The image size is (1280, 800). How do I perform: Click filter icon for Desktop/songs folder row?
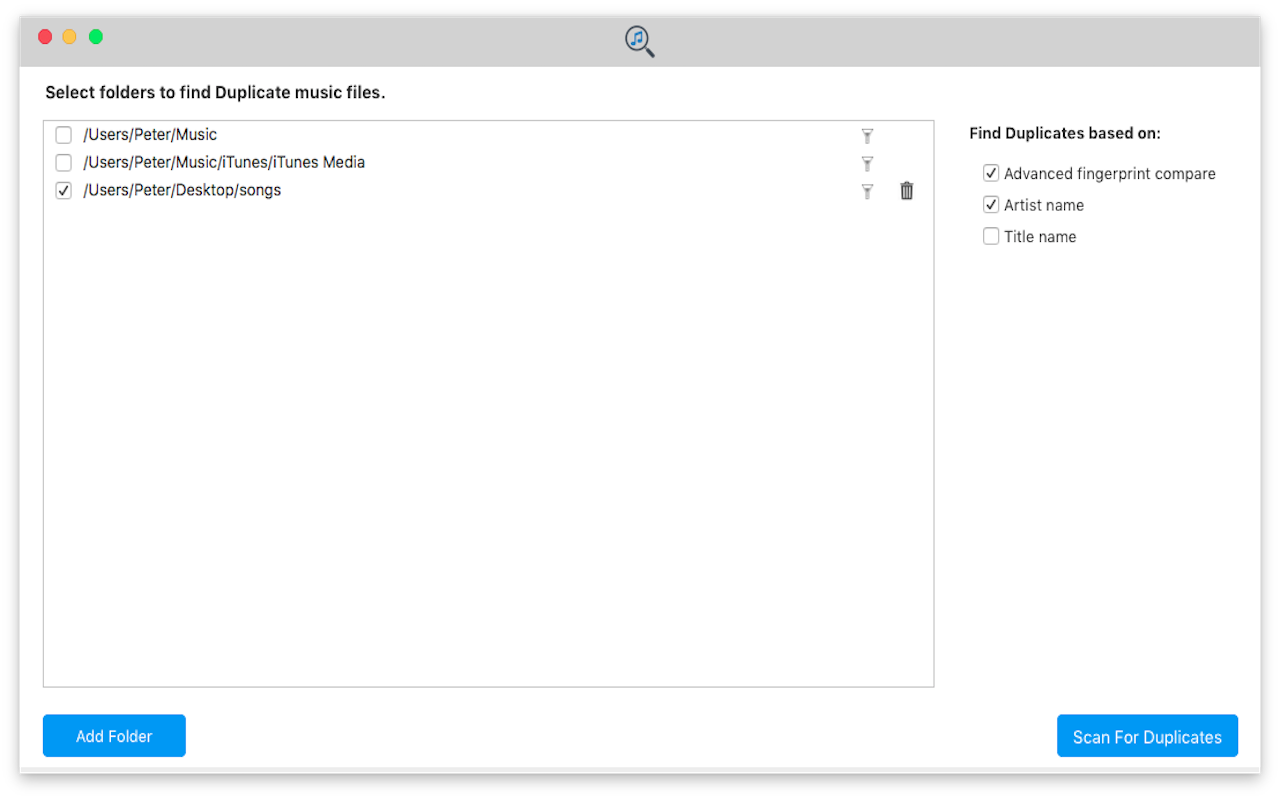[x=867, y=192]
